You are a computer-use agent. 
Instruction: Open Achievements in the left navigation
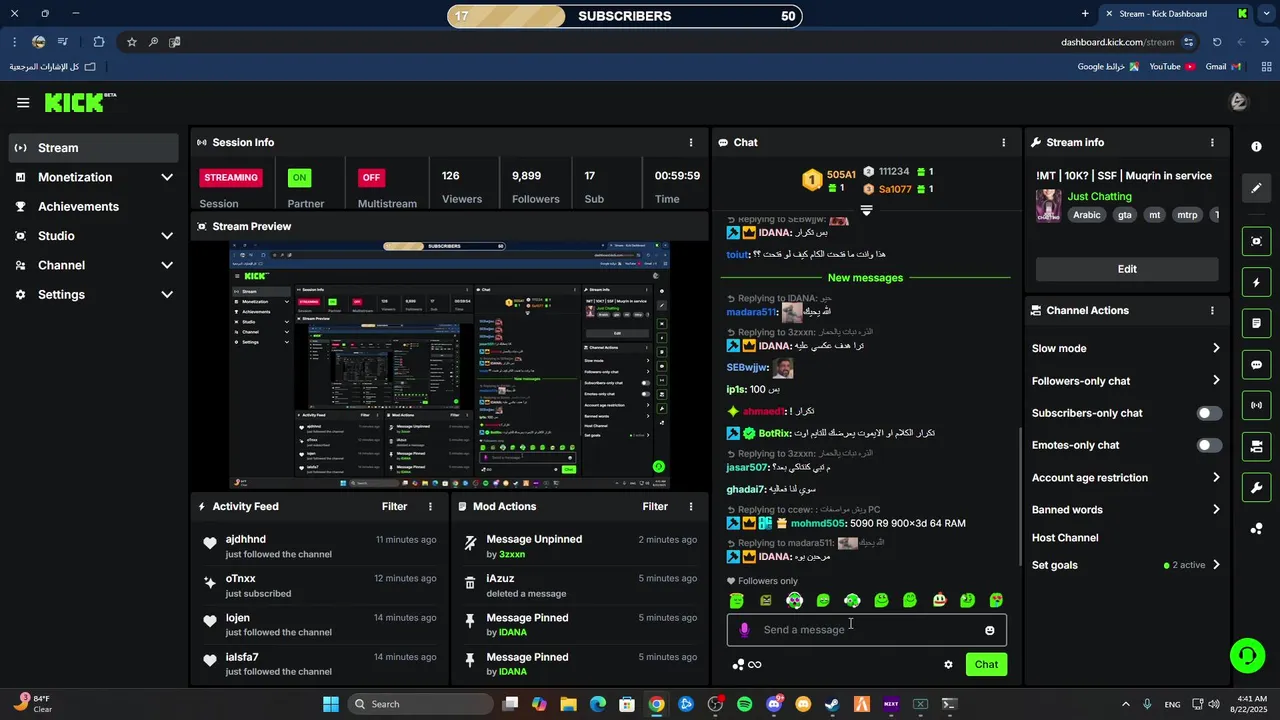click(92, 206)
